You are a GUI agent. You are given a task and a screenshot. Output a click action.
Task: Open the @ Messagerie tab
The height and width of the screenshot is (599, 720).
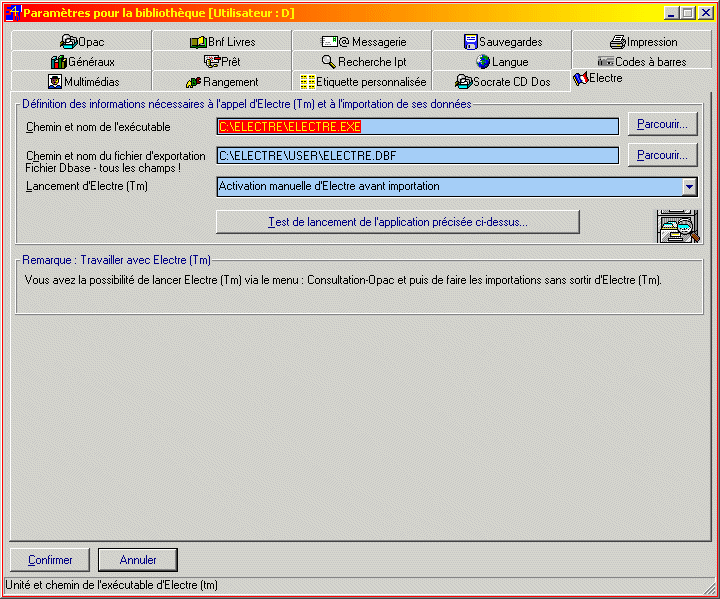coord(363,42)
